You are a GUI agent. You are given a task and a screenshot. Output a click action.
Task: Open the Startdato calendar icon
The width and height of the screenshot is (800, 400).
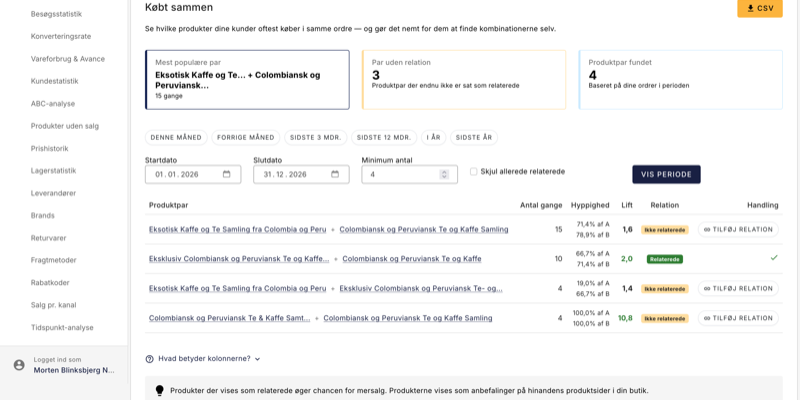click(227, 174)
